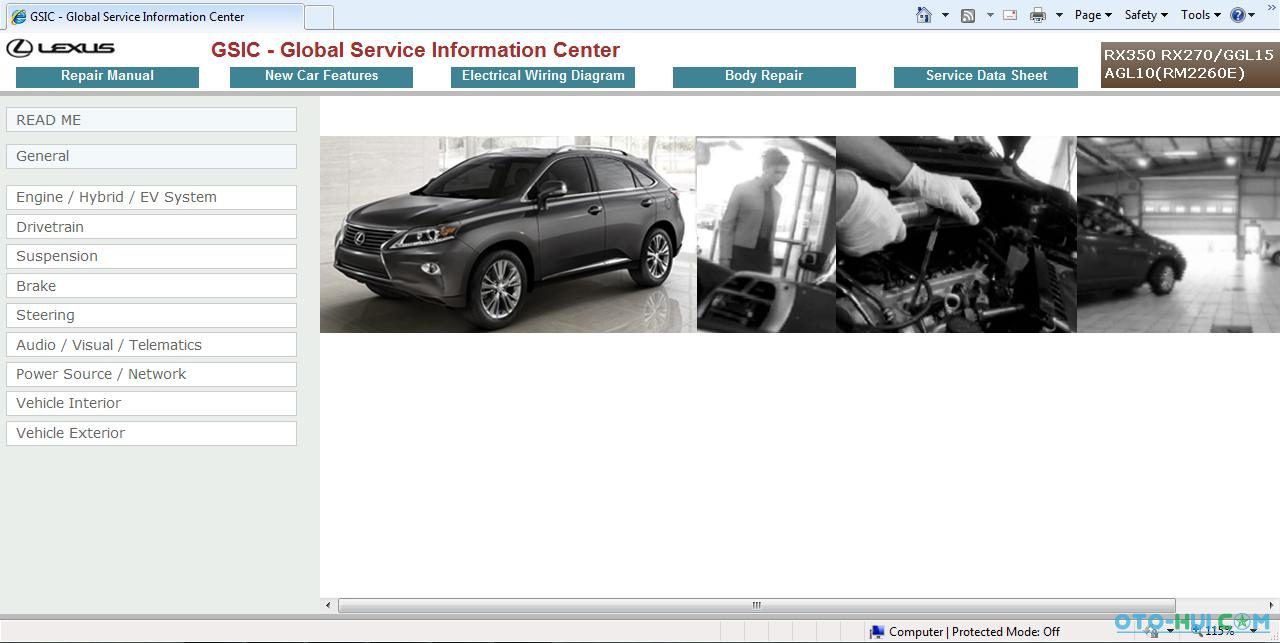Image resolution: width=1280 pixels, height=643 pixels.
Task: Click the Lexus RX car photo
Action: tap(508, 234)
